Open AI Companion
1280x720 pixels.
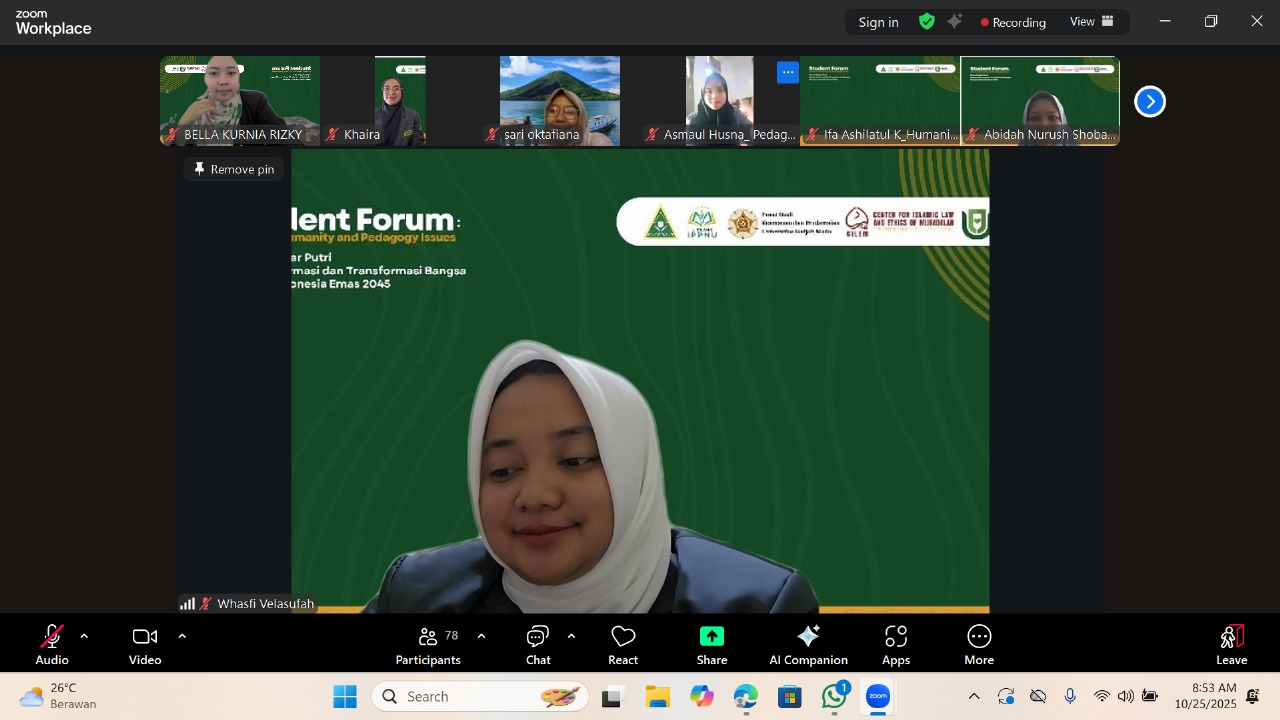coord(808,645)
